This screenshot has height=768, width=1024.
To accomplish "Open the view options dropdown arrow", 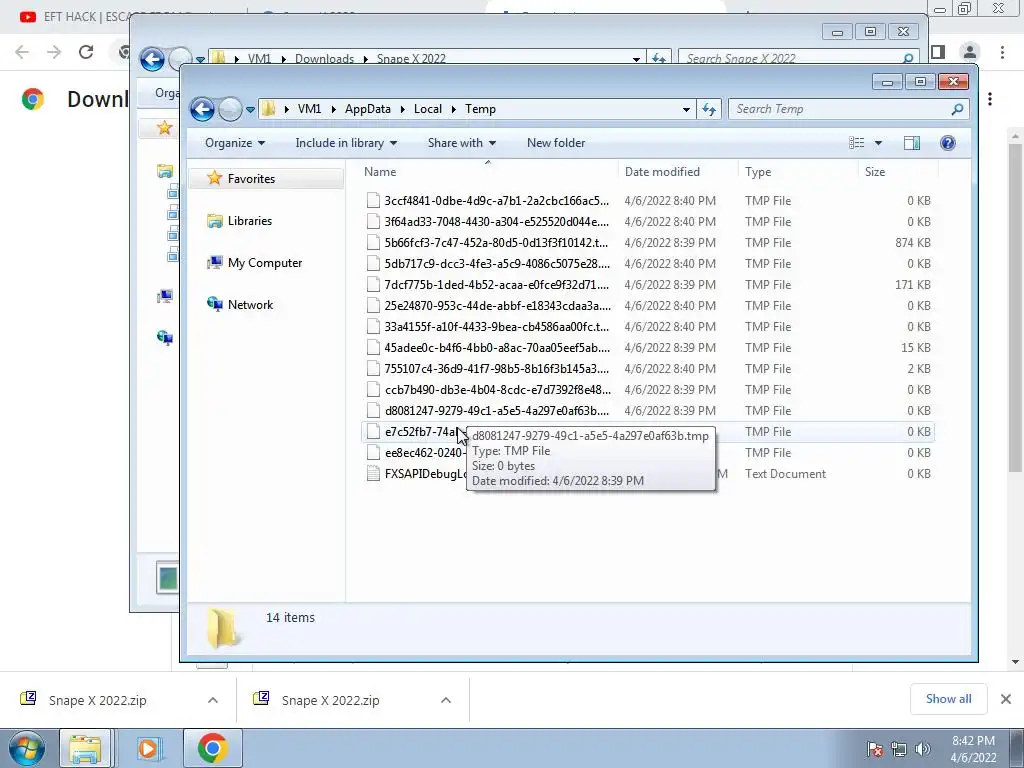I will [878, 143].
